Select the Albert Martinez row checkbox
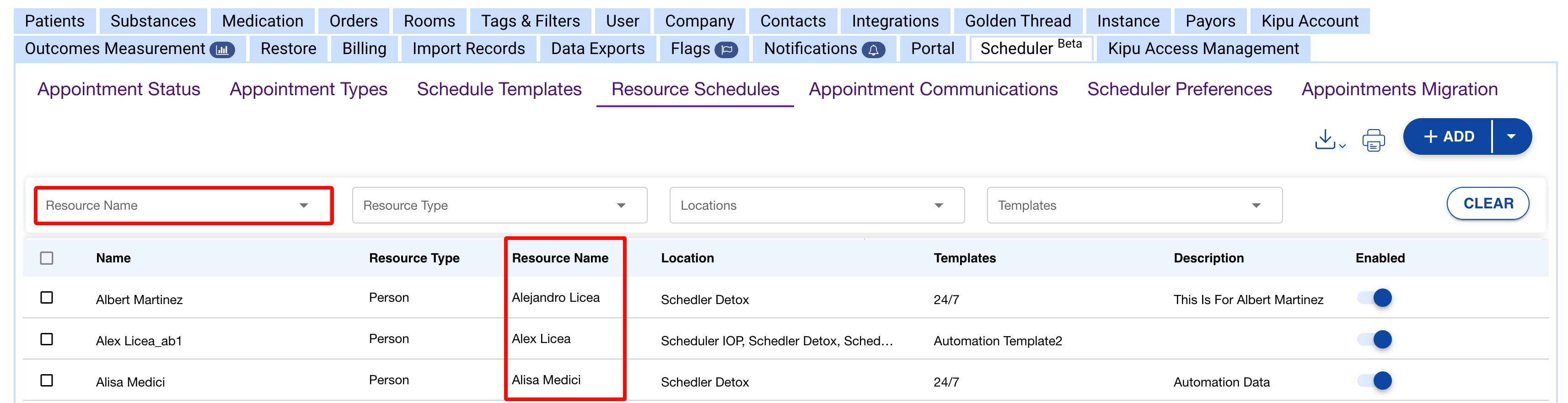This screenshot has width=1568, height=403. coord(47,298)
